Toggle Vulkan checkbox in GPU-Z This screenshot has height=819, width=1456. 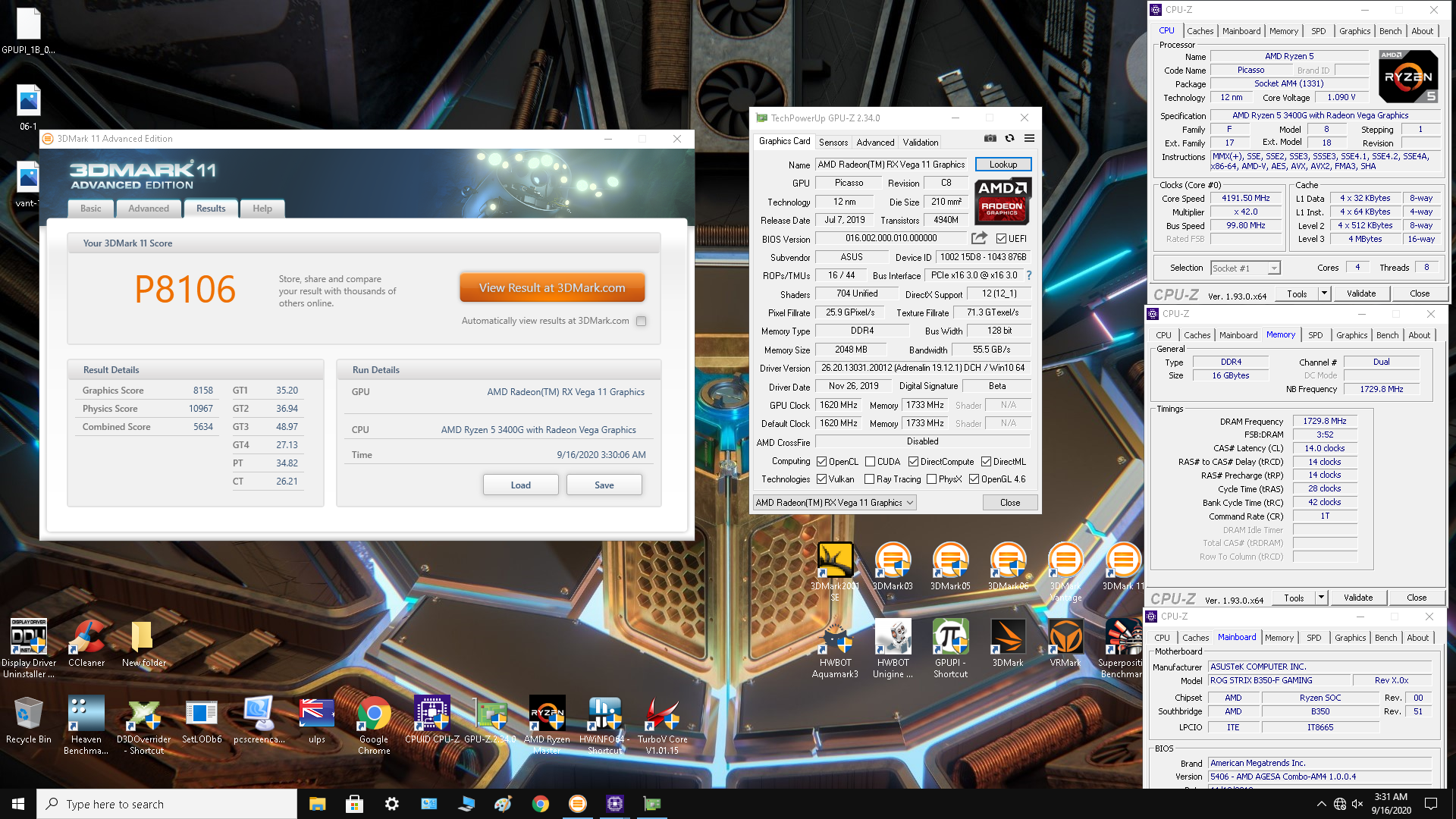[821, 479]
